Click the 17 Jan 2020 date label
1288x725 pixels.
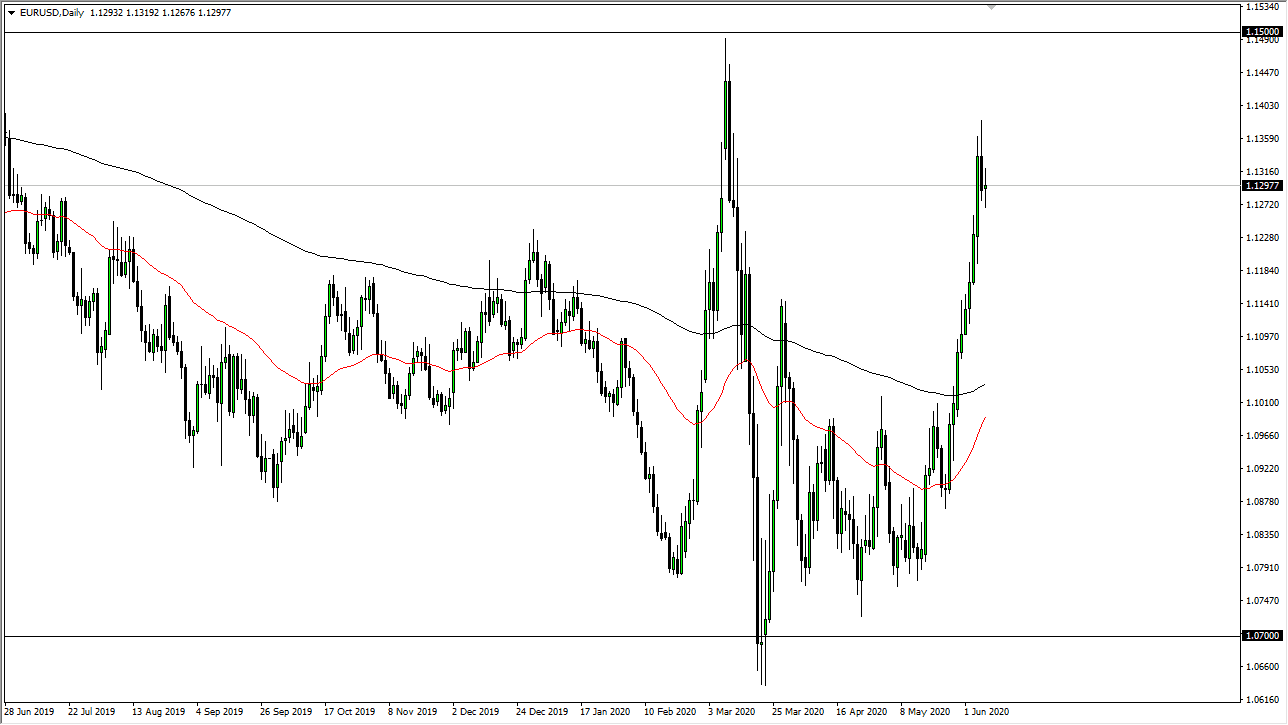[x=606, y=712]
